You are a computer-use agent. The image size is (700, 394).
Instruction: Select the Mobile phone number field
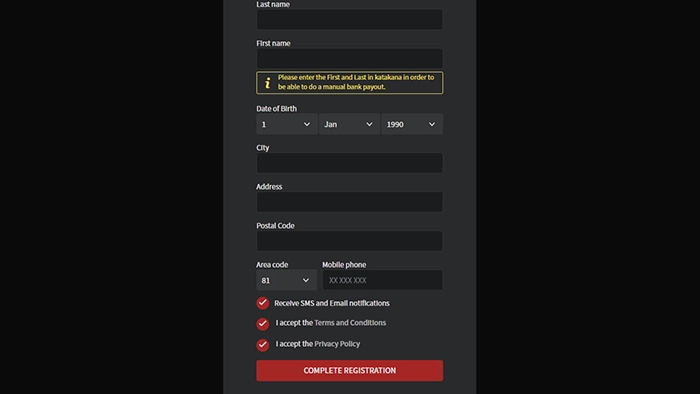pyautogui.click(x=383, y=280)
